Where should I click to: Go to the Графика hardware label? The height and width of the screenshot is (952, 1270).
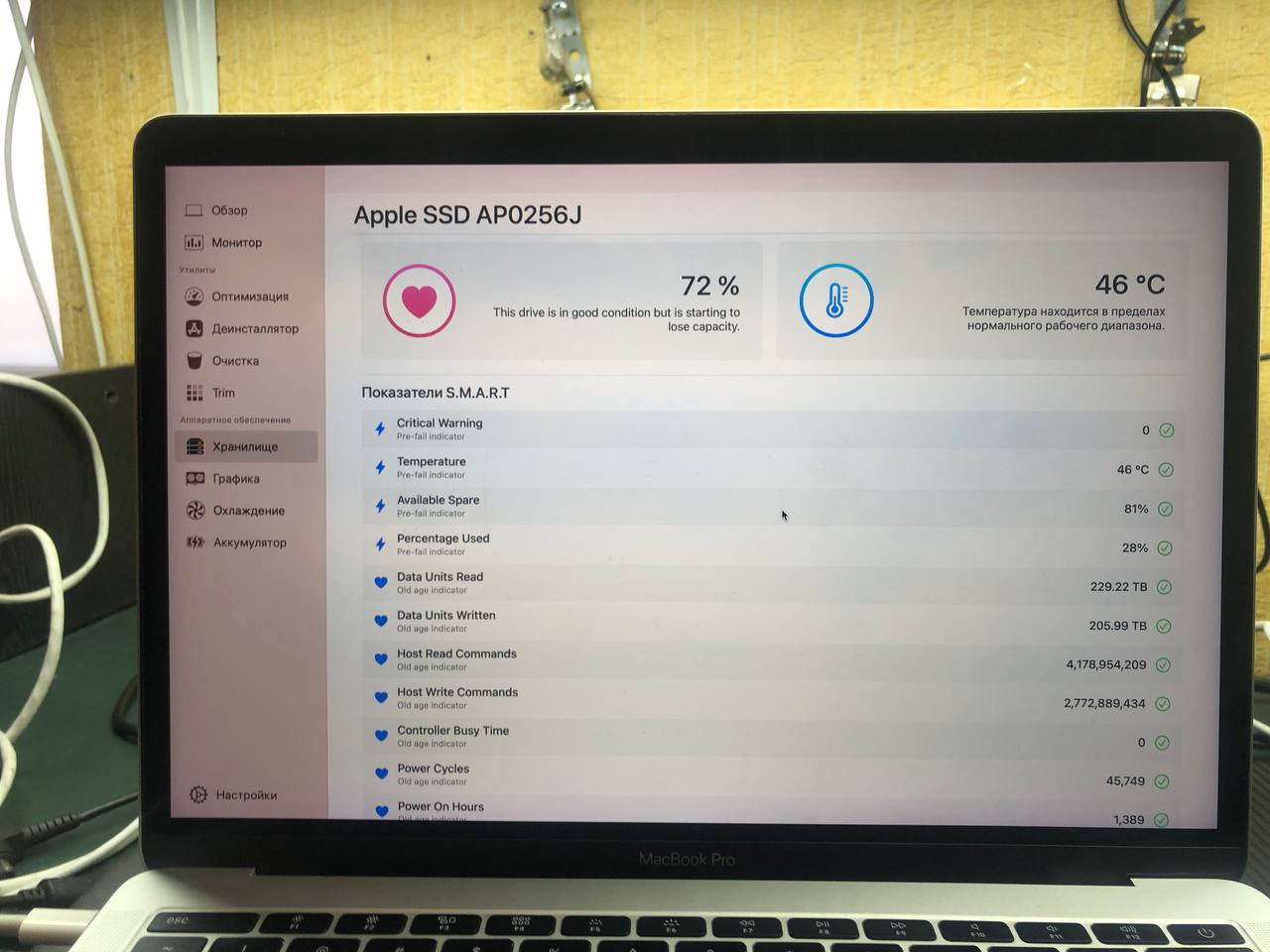point(236,478)
